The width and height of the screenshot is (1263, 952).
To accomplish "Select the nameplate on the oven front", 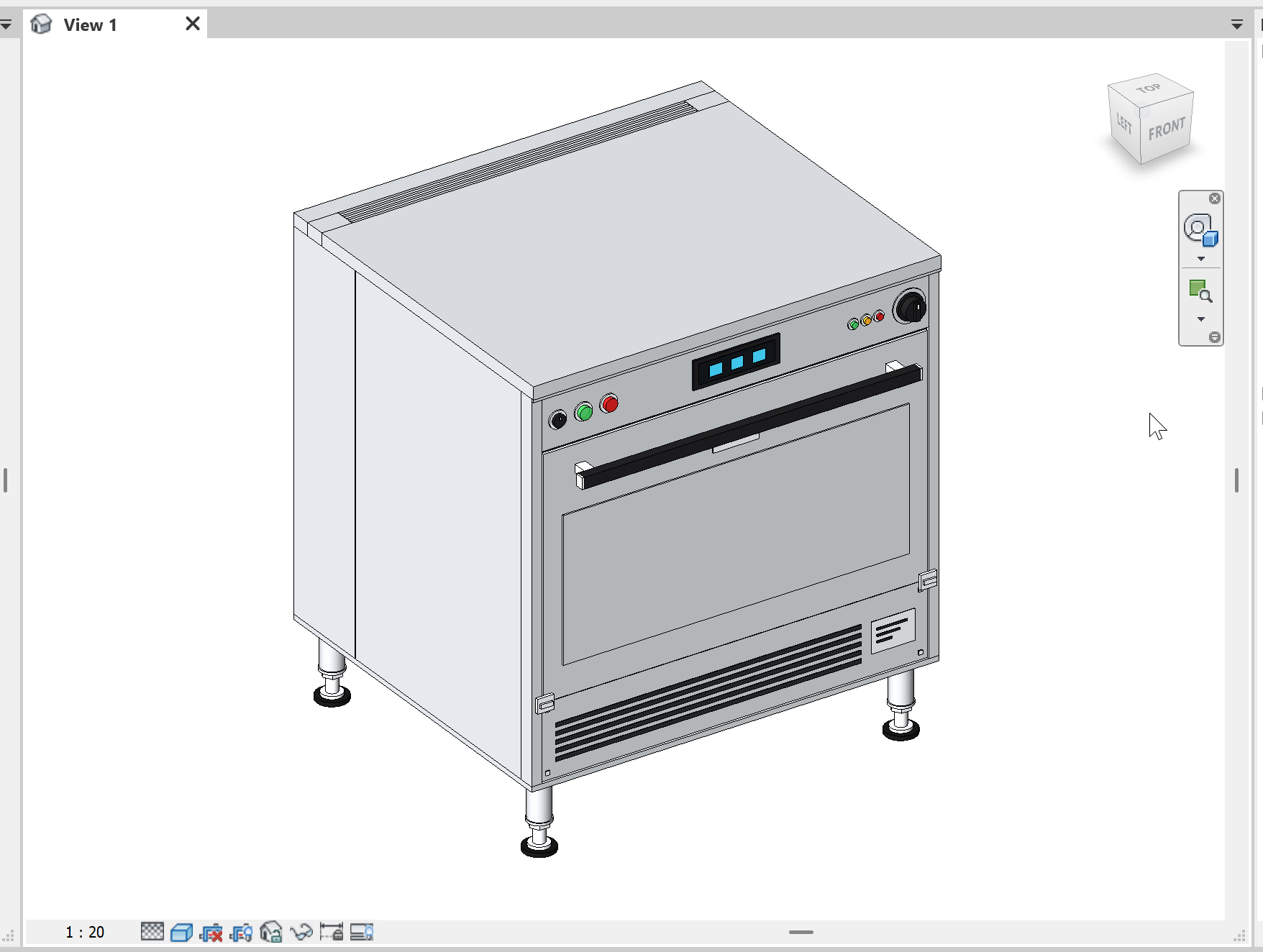I will (x=893, y=631).
